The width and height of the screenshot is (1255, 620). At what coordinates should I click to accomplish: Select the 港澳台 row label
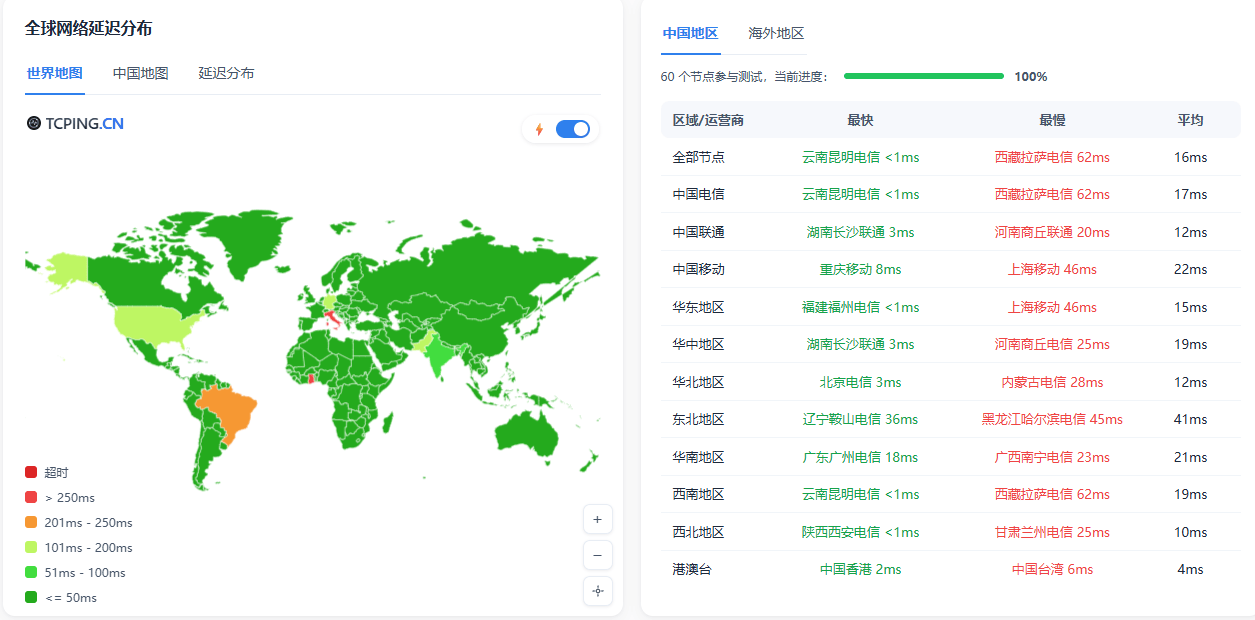(x=692, y=569)
